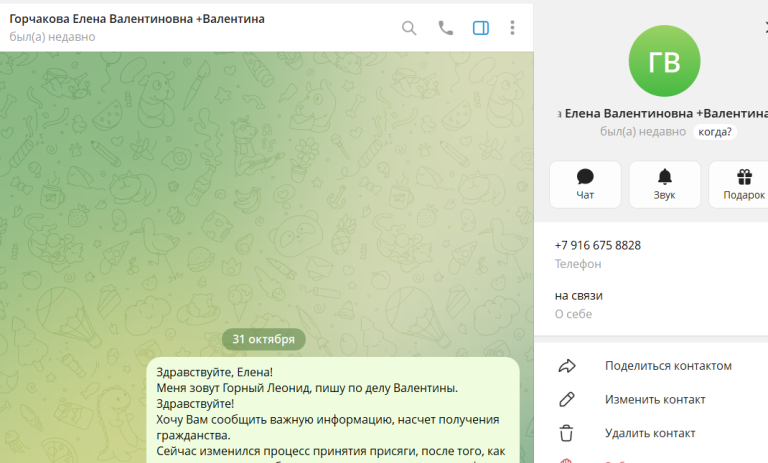Click the share arrow icon
The width and height of the screenshot is (768, 463).
click(x=567, y=366)
